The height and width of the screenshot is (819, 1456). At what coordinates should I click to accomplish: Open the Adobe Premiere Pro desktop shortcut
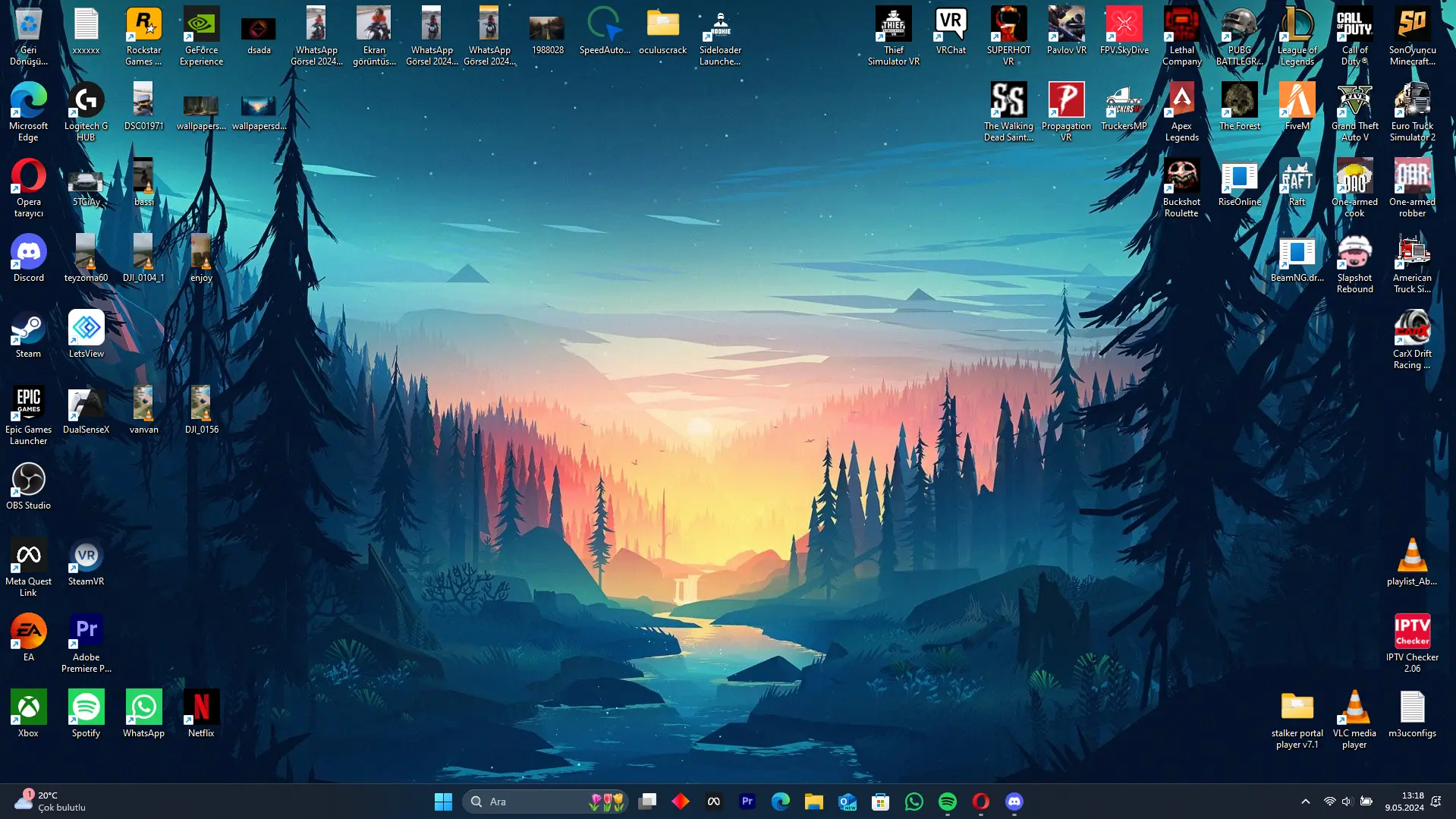[x=86, y=643]
